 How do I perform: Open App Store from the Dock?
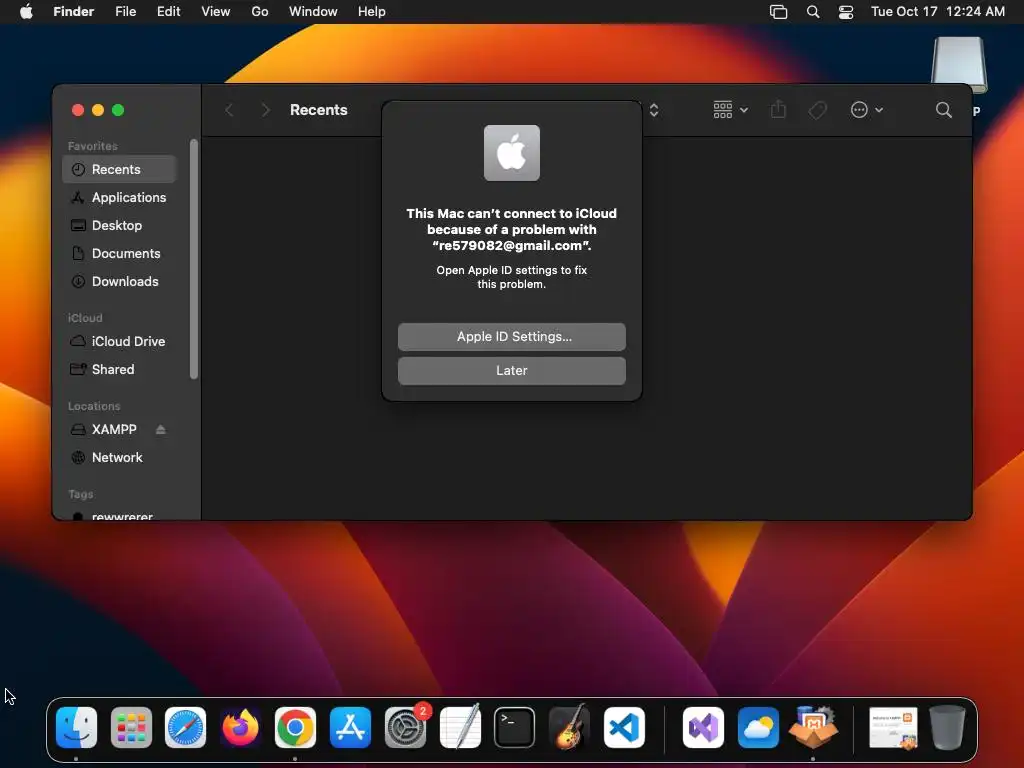pos(350,727)
